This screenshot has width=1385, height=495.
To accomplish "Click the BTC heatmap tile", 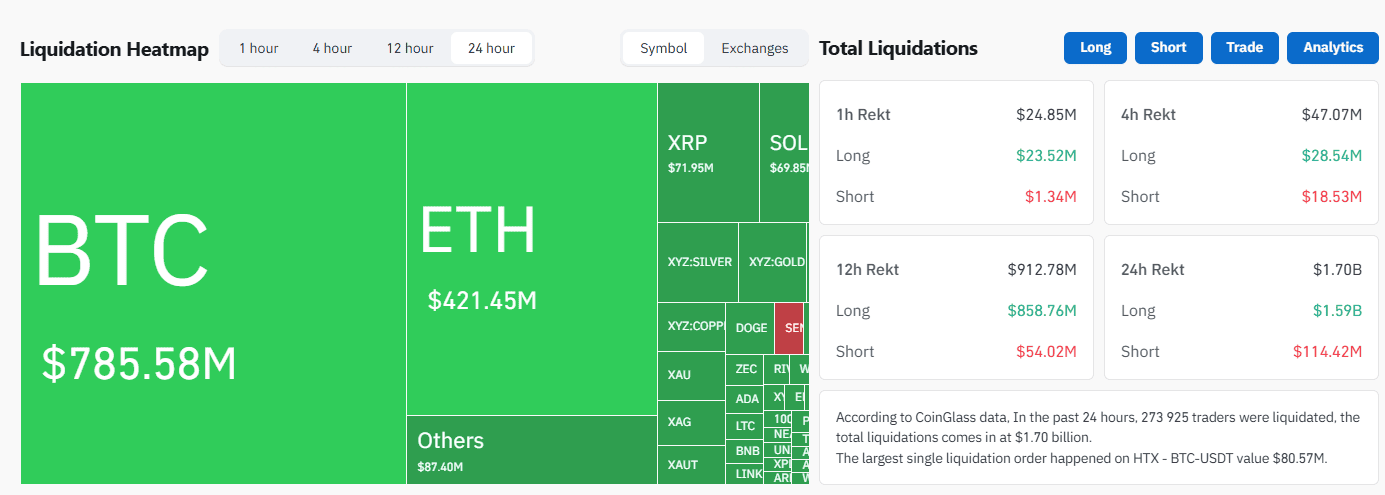I will (x=213, y=283).
